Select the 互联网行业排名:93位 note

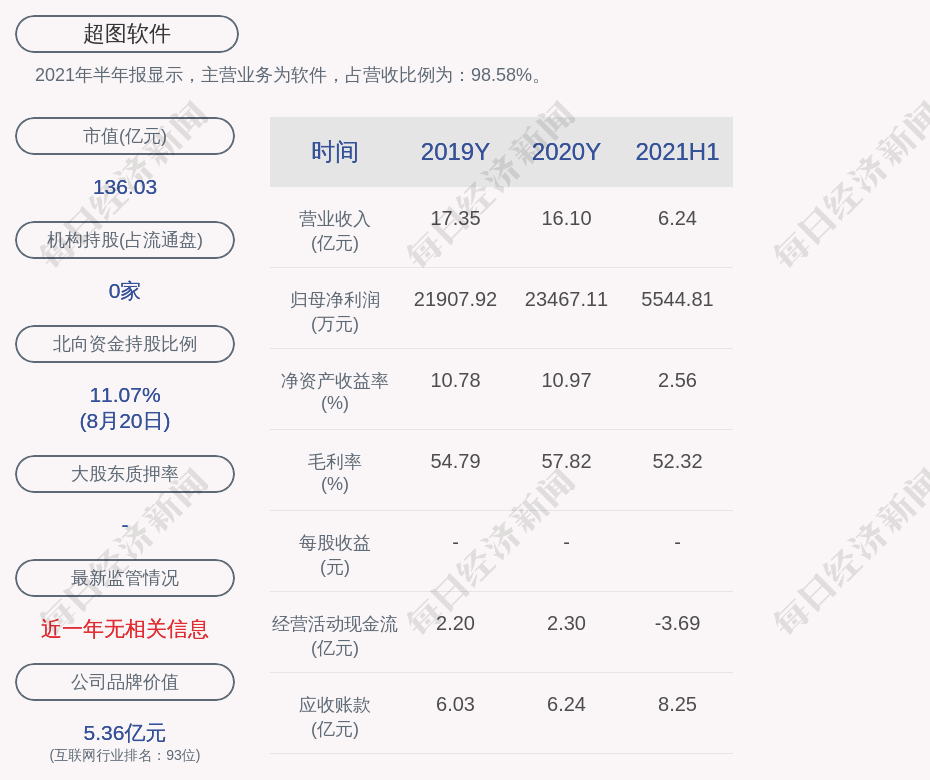[x=125, y=755]
